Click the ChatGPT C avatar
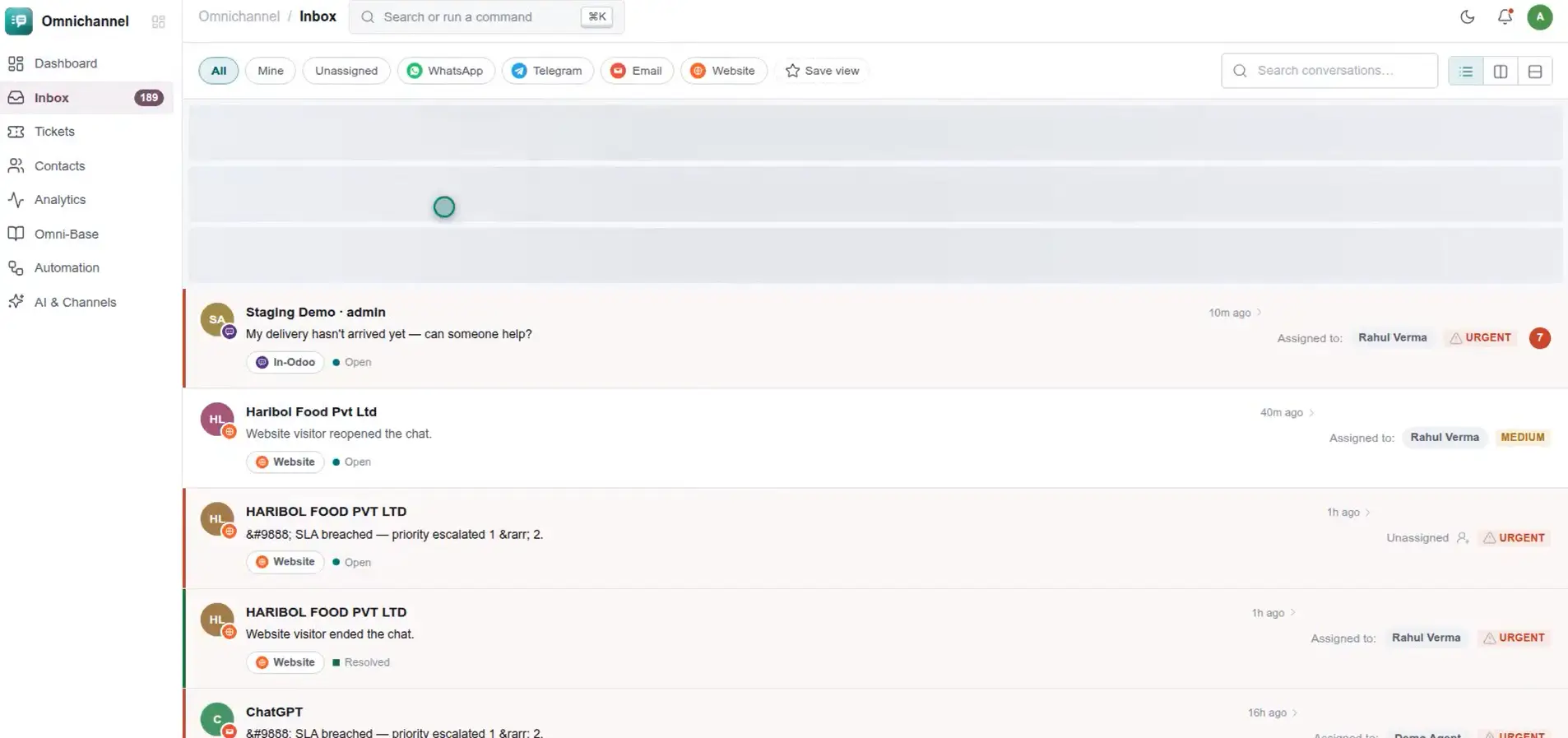Screen dimensions: 1568x738 click(x=217, y=720)
